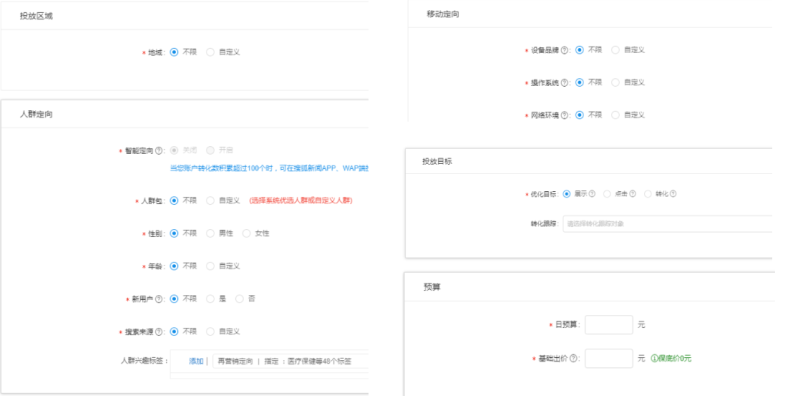Viewport: 800px width, 396px height.
Task: Click the blue 智能定向 hint text
Action: coord(269,168)
